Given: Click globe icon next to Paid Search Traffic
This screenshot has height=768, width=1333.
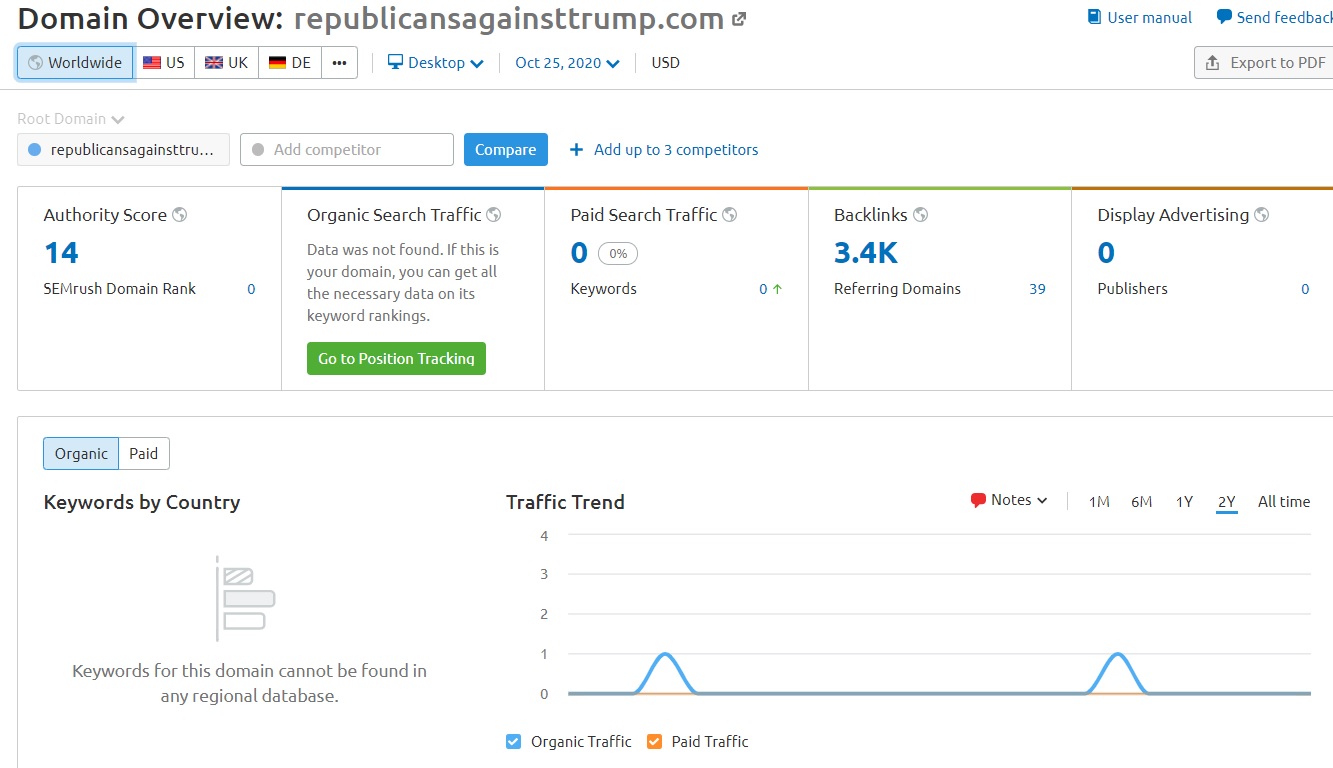Looking at the screenshot, I should (730, 215).
